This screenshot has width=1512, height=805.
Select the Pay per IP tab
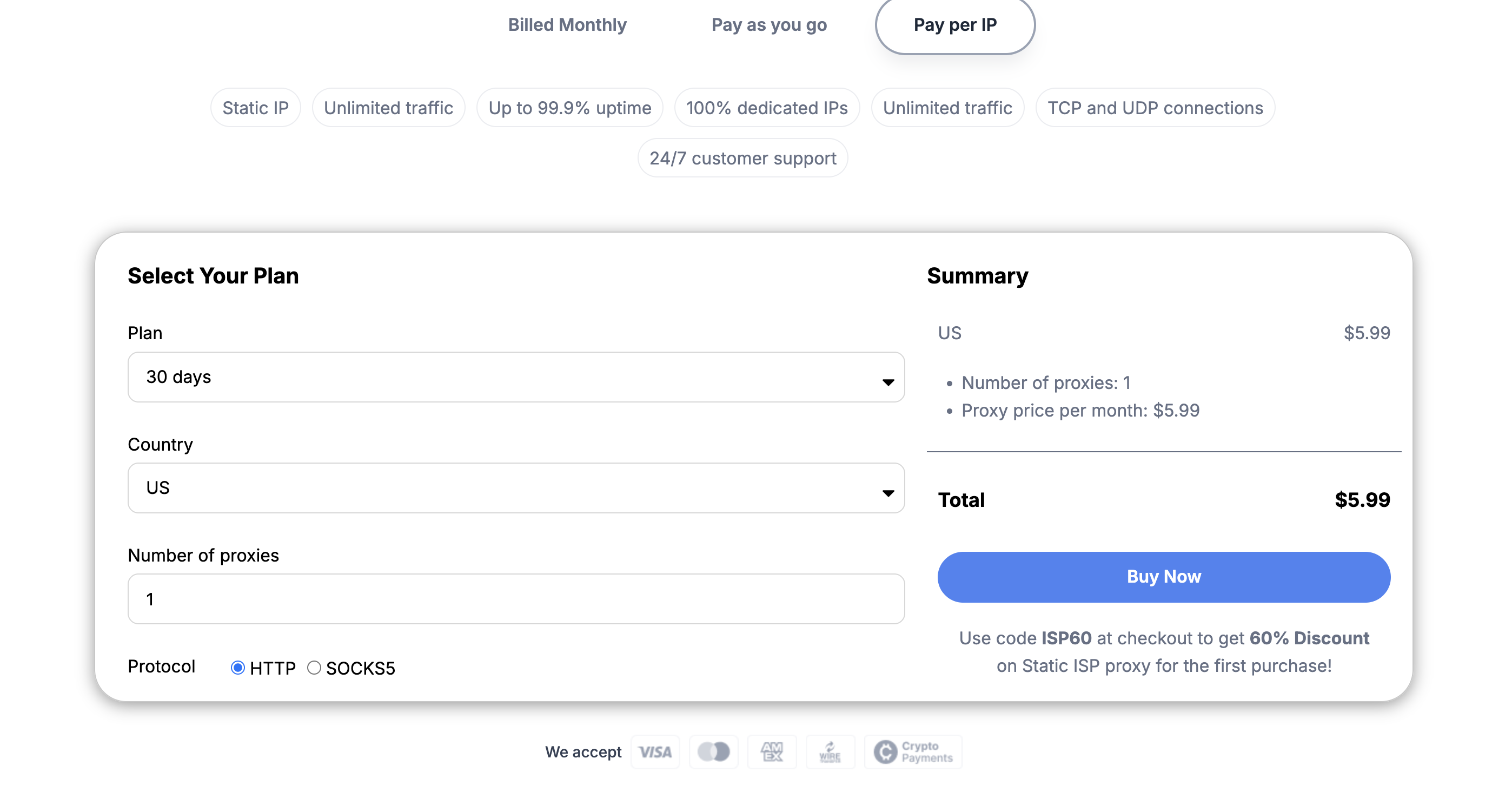(x=955, y=25)
